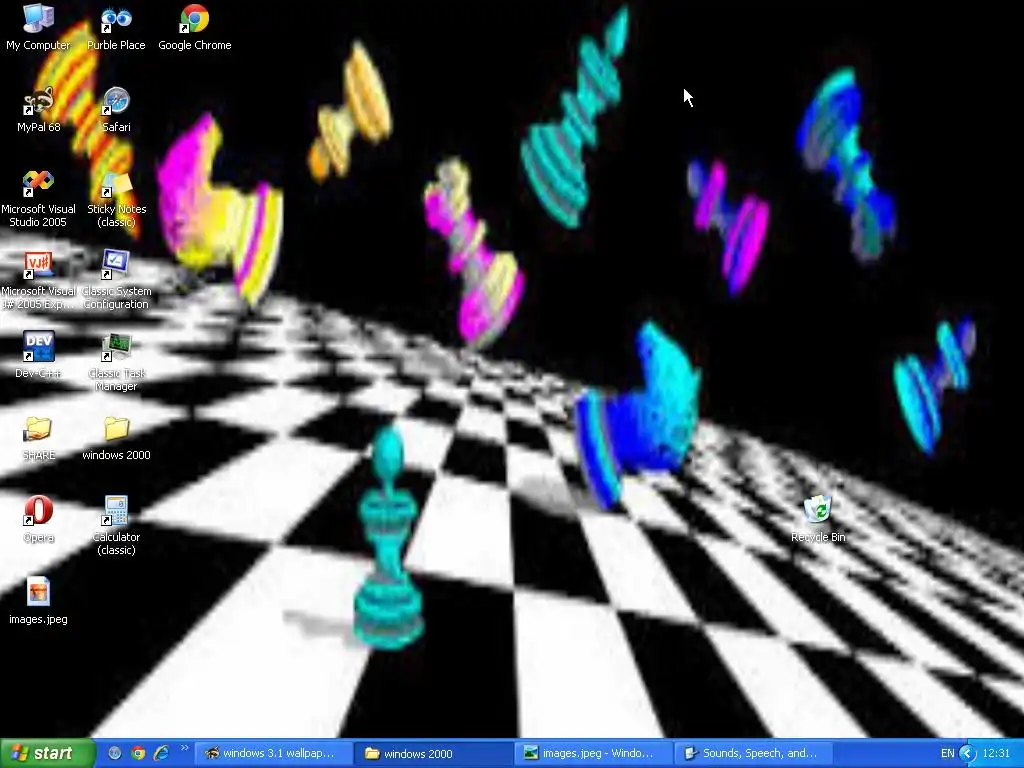Switch to images.jpeg viewer taskbar button
Image resolution: width=1024 pixels, height=768 pixels.
pos(594,754)
